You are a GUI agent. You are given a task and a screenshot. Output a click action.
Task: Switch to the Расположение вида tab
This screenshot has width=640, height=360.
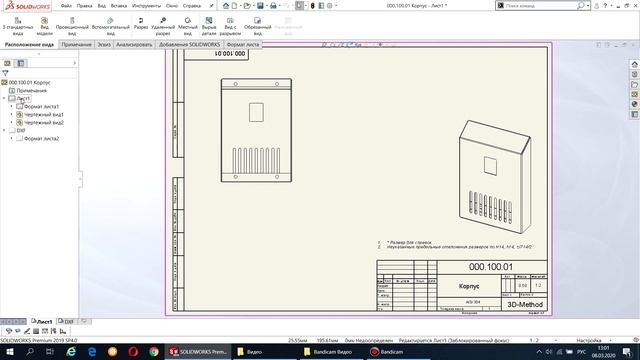[x=29, y=44]
